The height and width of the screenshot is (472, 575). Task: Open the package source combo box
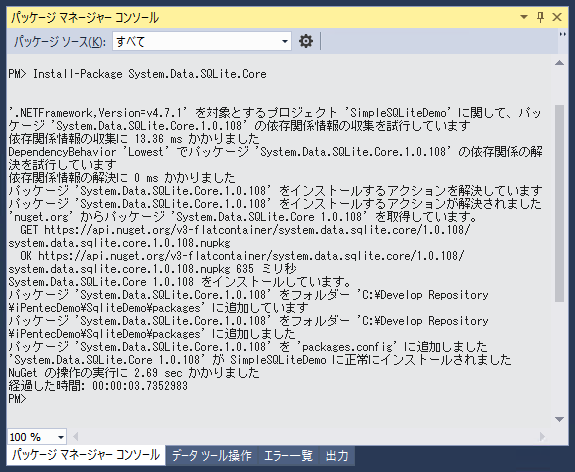202,41
